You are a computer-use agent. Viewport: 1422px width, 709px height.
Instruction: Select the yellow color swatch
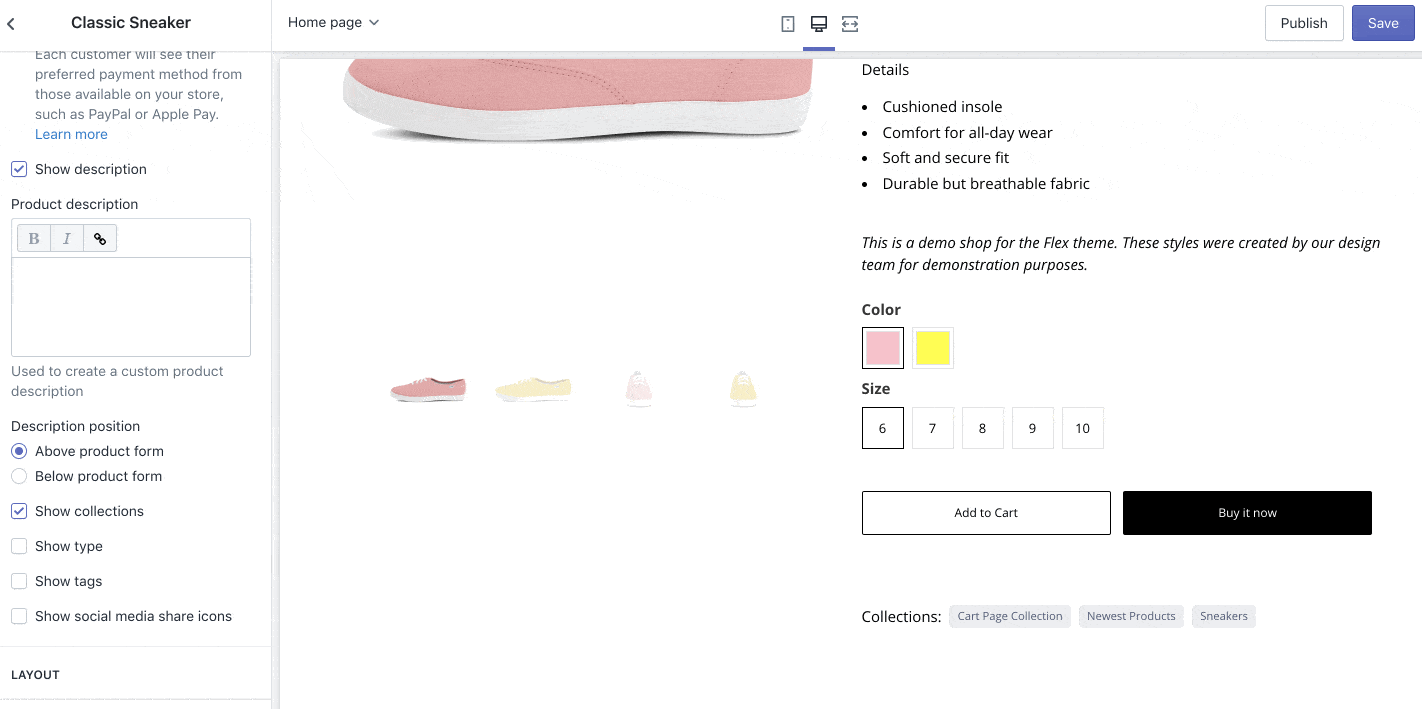[x=933, y=348]
